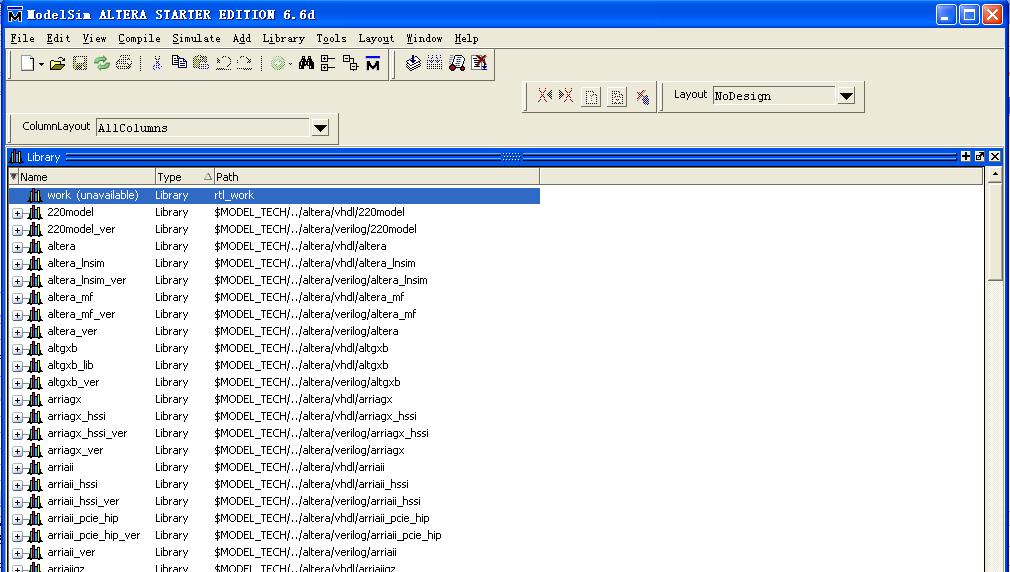The height and width of the screenshot is (572, 1010).
Task: Open the Layout menu
Action: coord(376,39)
